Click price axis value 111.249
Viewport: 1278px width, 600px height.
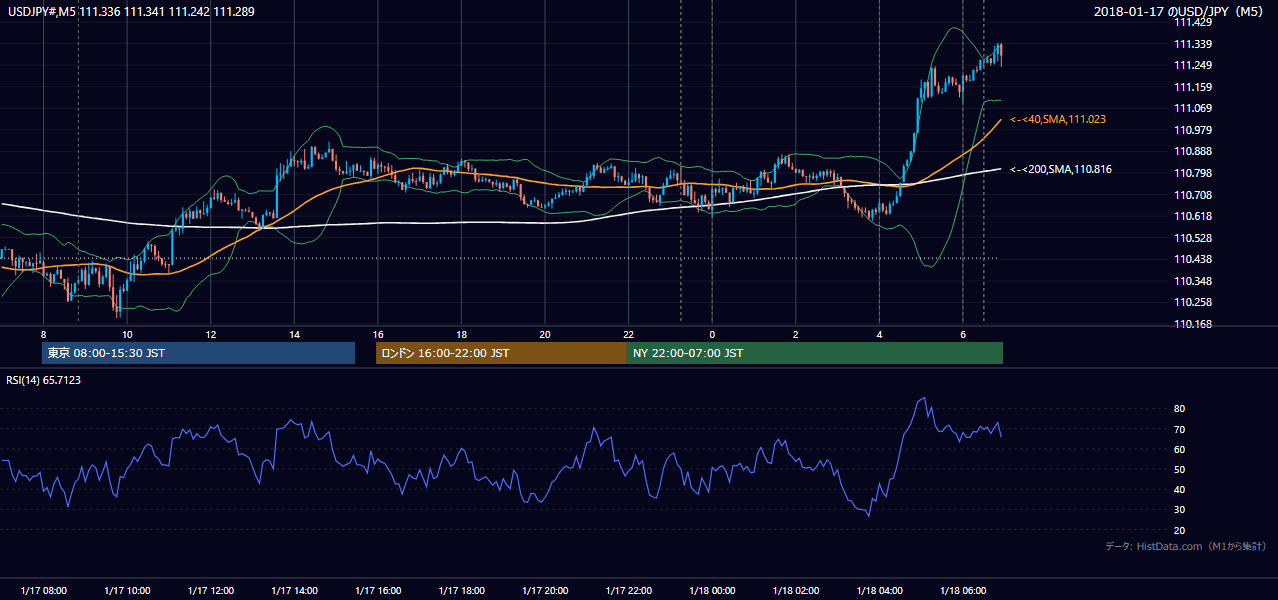(1193, 65)
